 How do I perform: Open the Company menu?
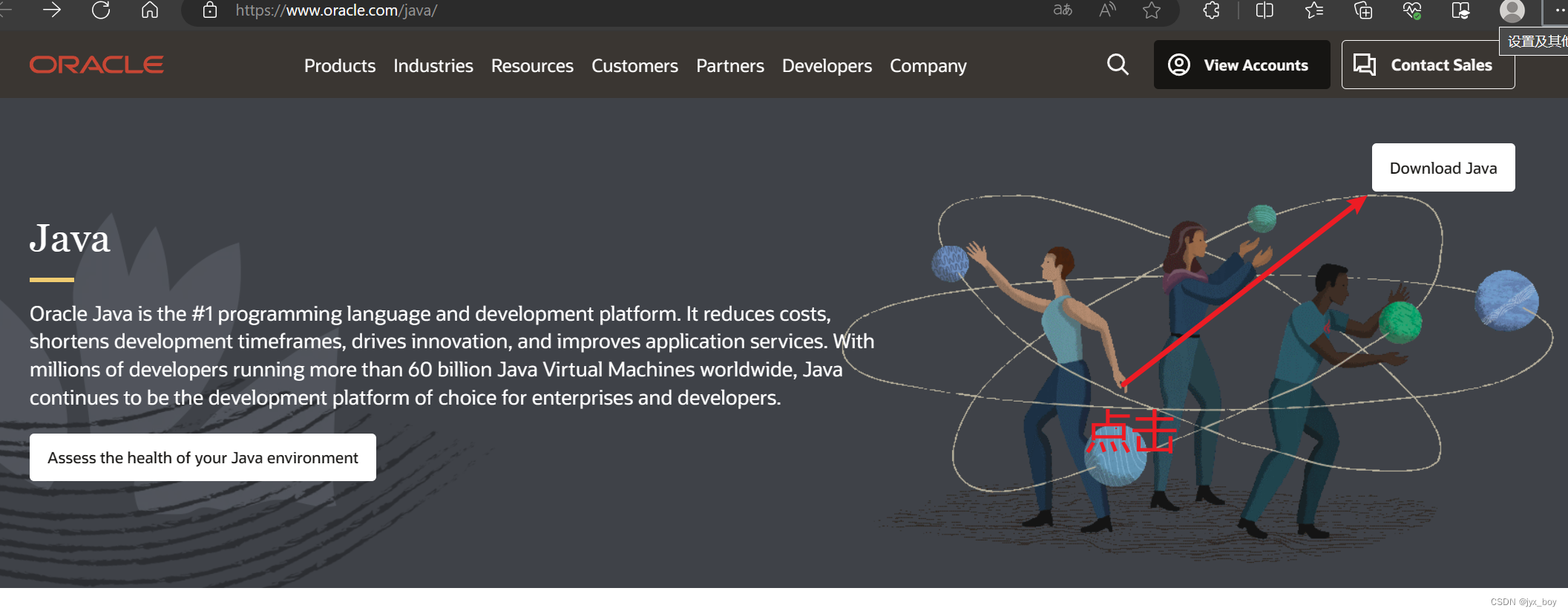point(928,66)
